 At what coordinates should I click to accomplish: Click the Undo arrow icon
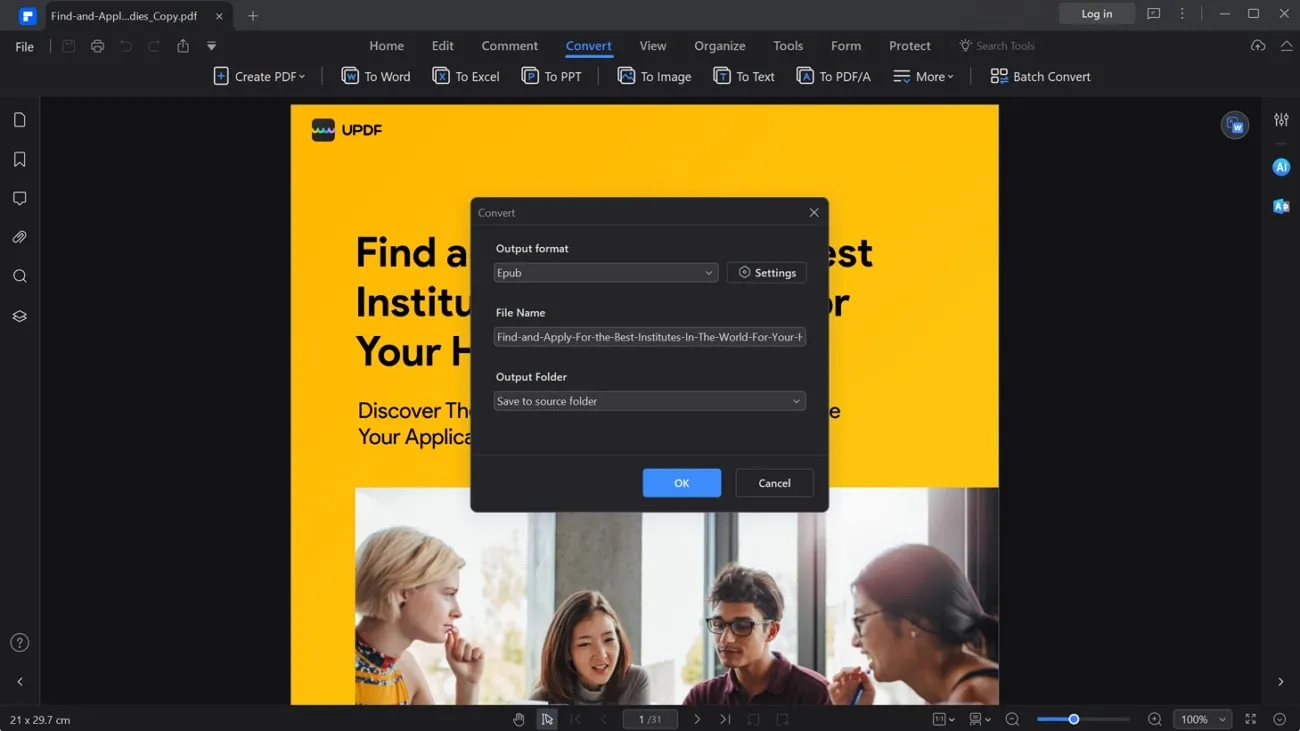126,46
